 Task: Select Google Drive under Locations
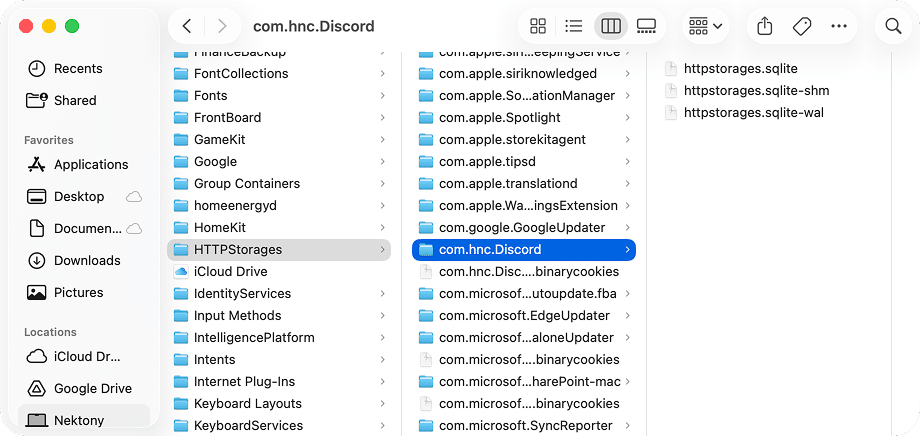(84, 388)
